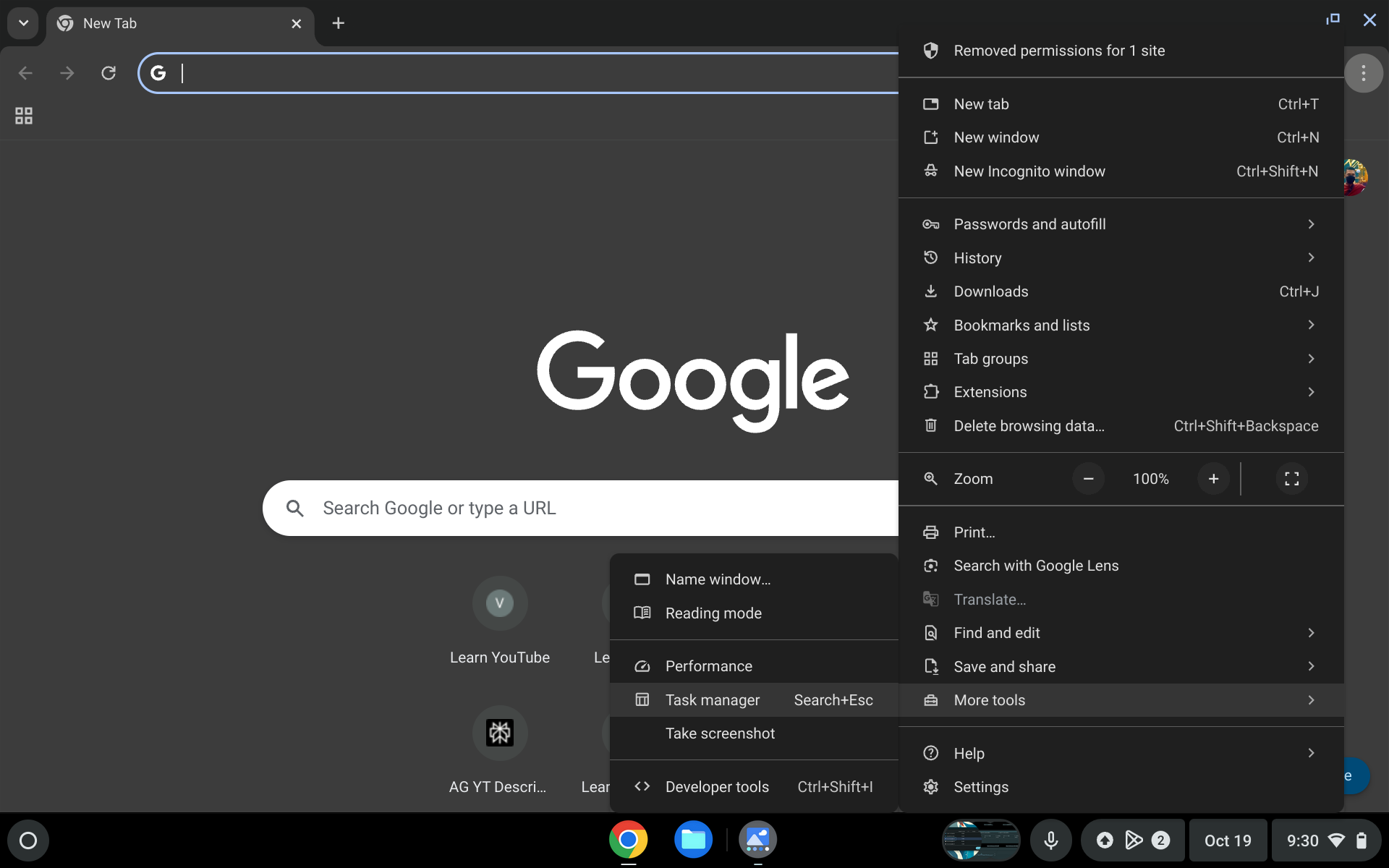Click the magnifier icon in the search box

click(x=294, y=509)
